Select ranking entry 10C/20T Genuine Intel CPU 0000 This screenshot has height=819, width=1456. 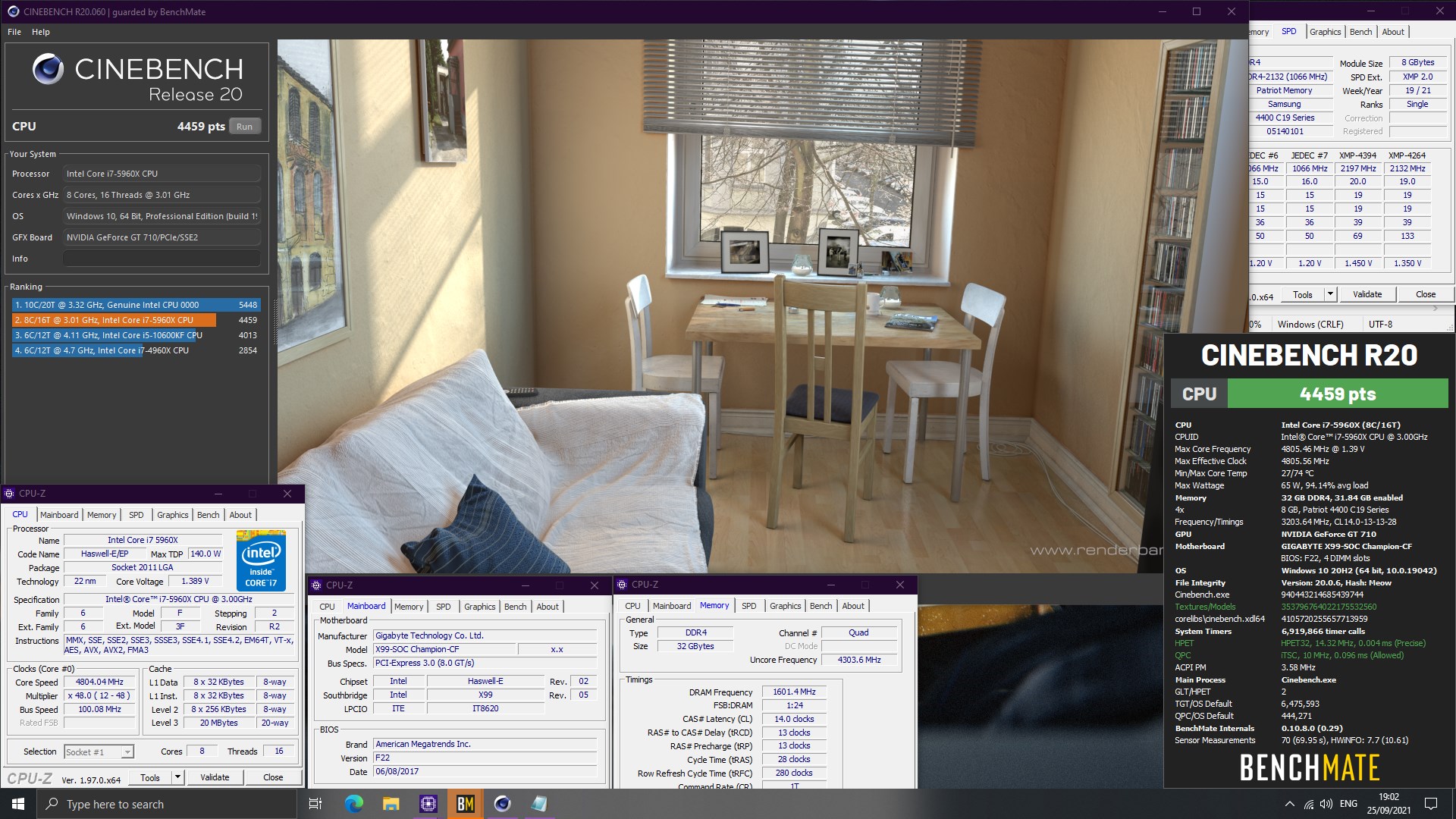click(x=136, y=305)
